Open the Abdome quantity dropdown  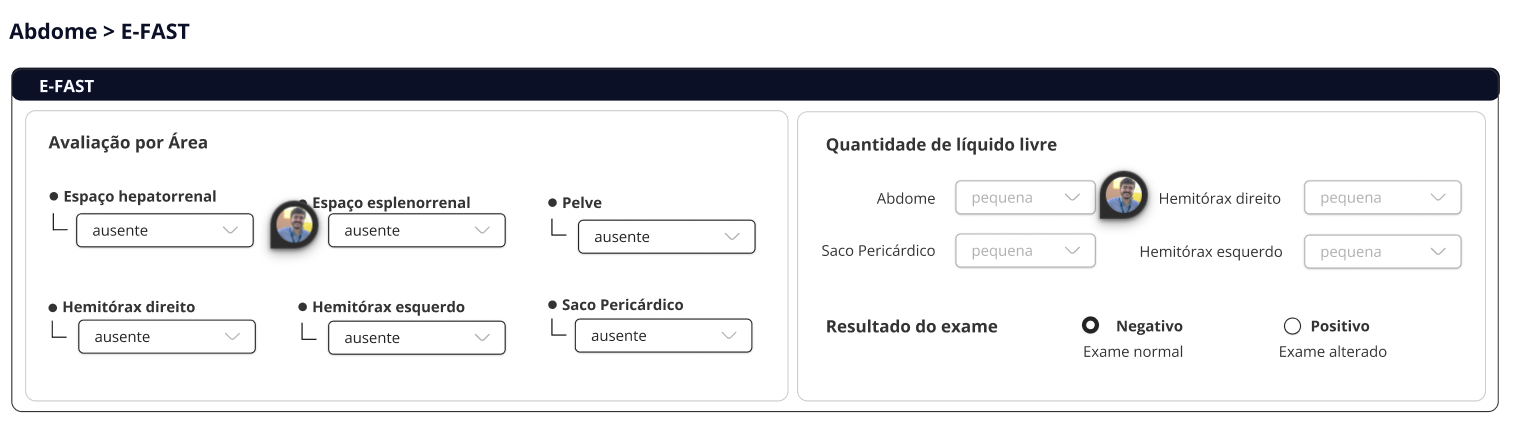pyautogui.click(x=1025, y=198)
